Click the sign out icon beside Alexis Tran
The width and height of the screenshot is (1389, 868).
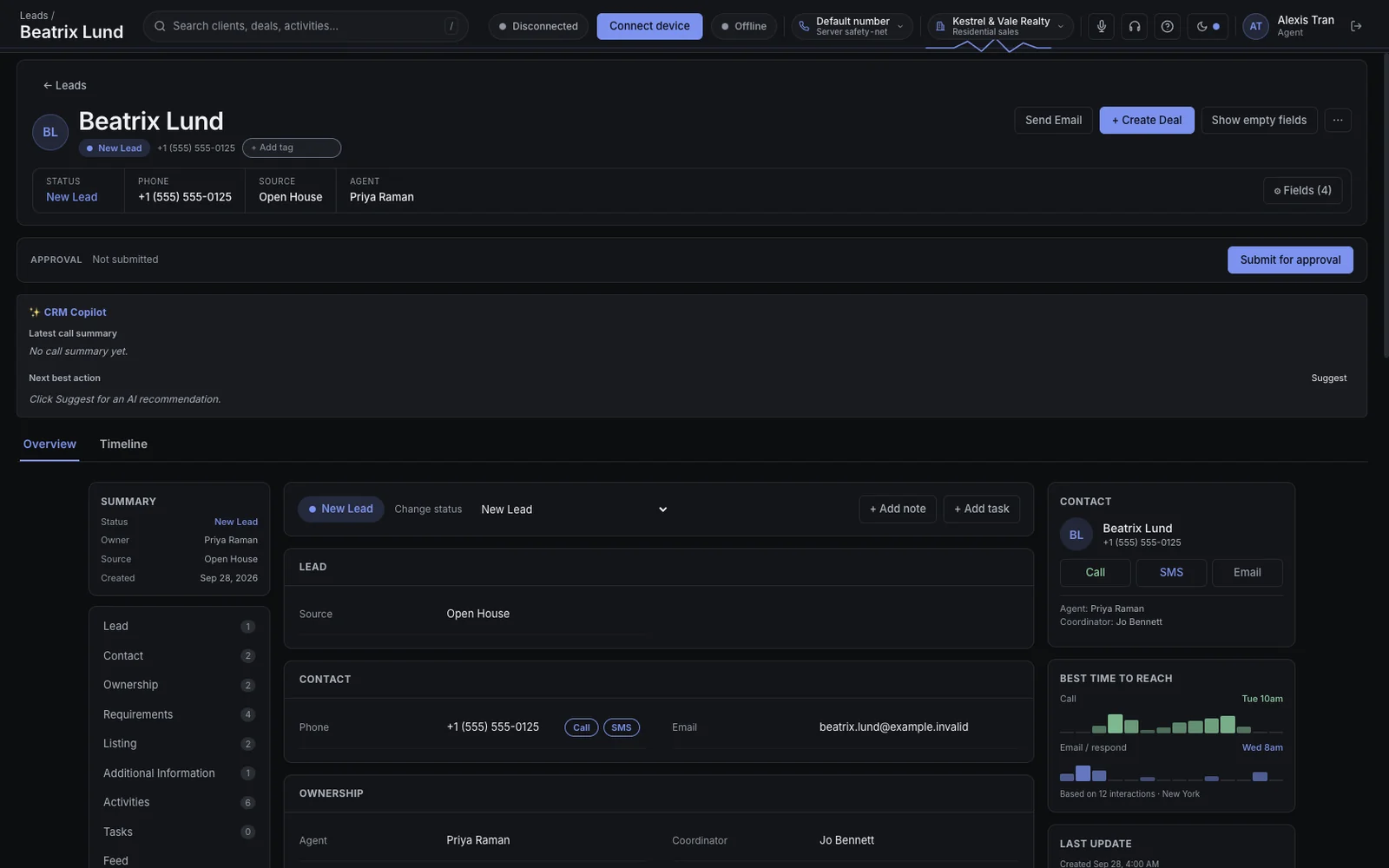coord(1356,26)
